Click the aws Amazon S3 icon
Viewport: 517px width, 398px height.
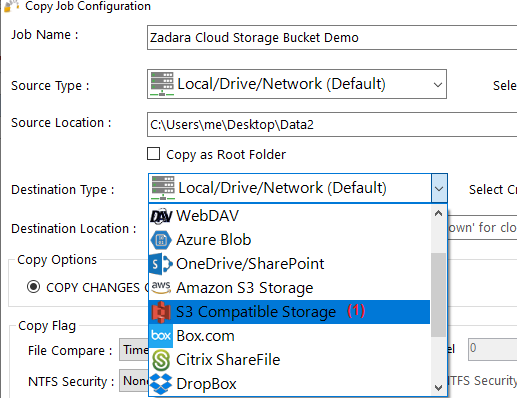pos(161,287)
